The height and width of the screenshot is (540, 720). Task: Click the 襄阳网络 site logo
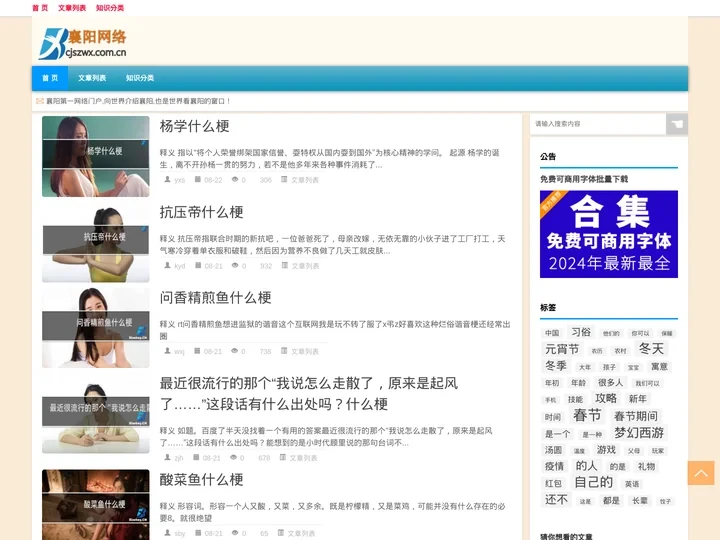pyautogui.click(x=83, y=44)
